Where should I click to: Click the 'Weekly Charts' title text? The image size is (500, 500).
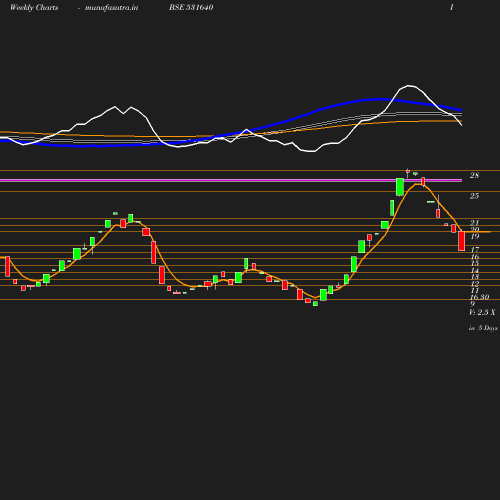tap(34, 8)
